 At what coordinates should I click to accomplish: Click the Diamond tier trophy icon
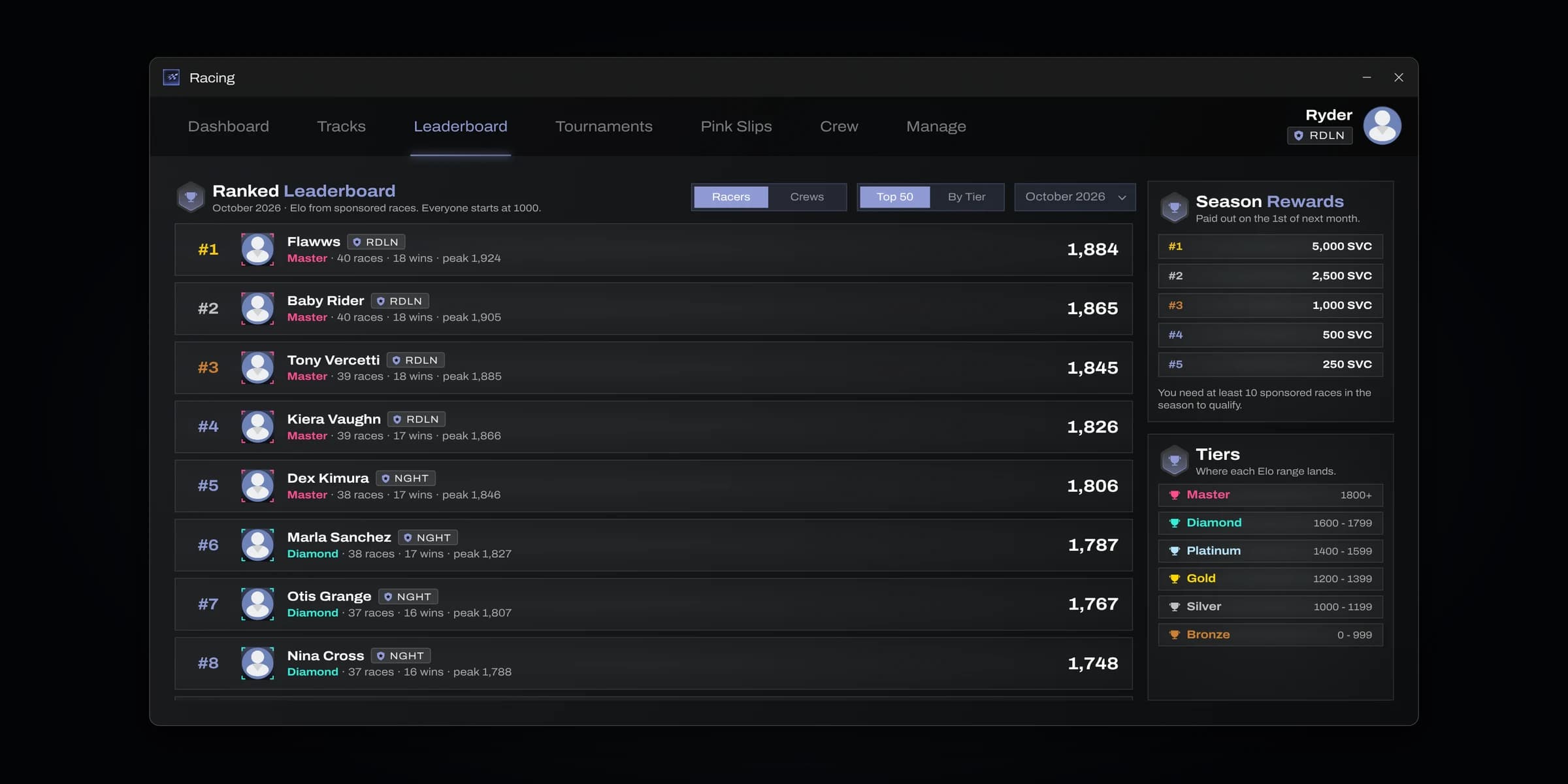[1174, 523]
